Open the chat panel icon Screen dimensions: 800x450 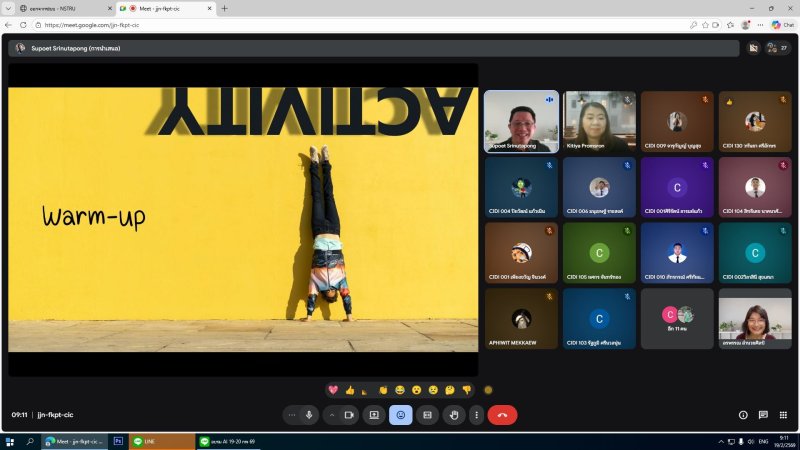pos(763,414)
